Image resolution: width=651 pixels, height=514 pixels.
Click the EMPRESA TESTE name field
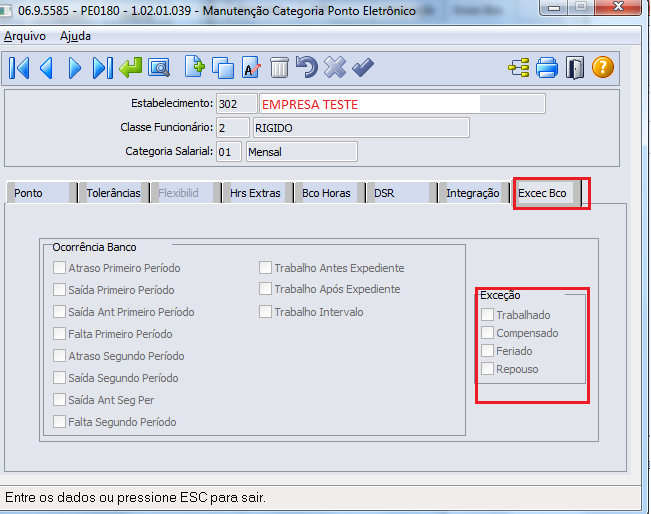[x=402, y=104]
